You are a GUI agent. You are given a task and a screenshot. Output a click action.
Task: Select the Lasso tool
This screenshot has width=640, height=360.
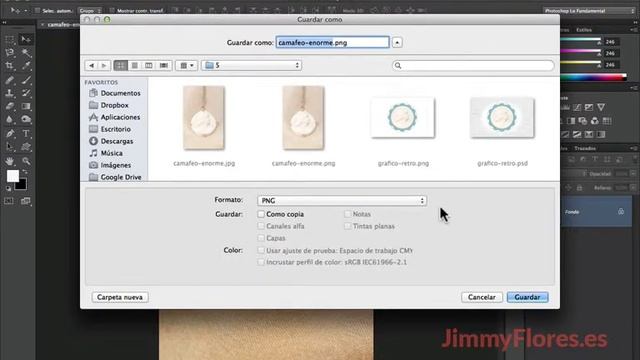pyautogui.click(x=9, y=52)
